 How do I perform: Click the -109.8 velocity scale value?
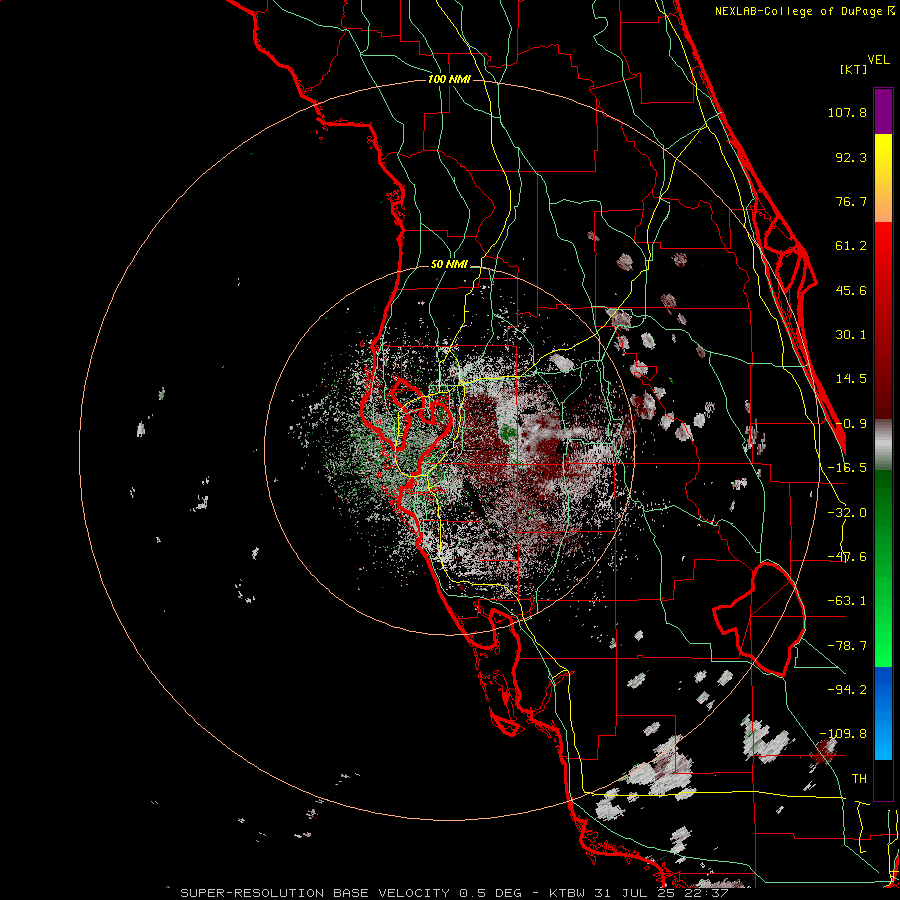(843, 734)
